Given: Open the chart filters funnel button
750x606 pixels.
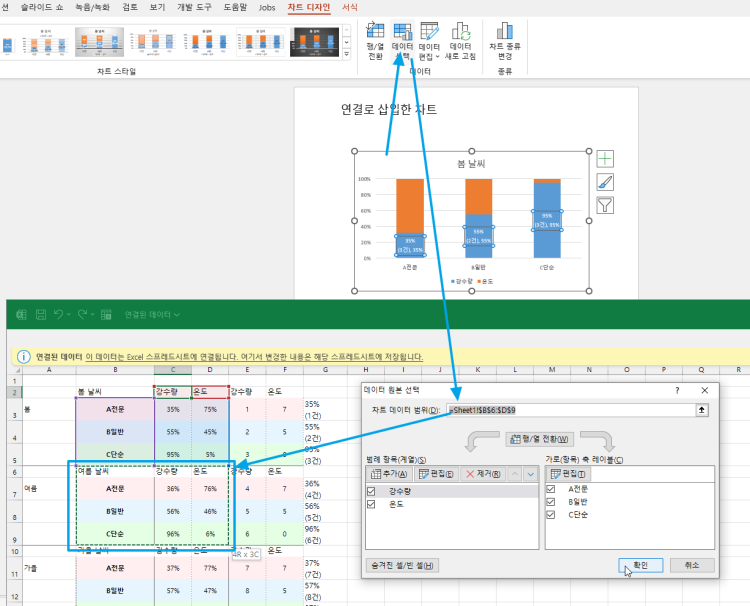Looking at the screenshot, I should tap(605, 205).
